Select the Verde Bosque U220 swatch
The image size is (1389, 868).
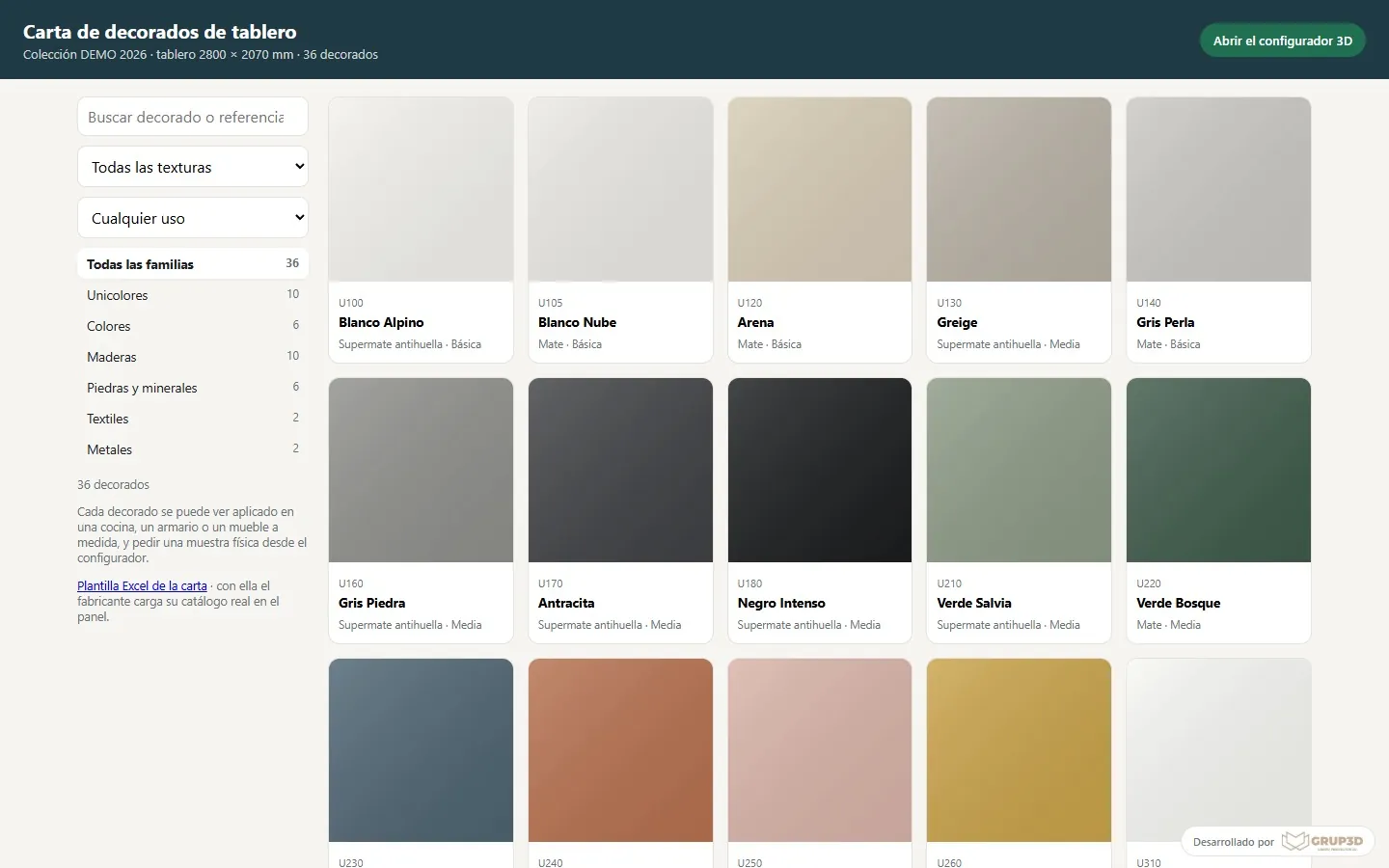tap(1218, 470)
